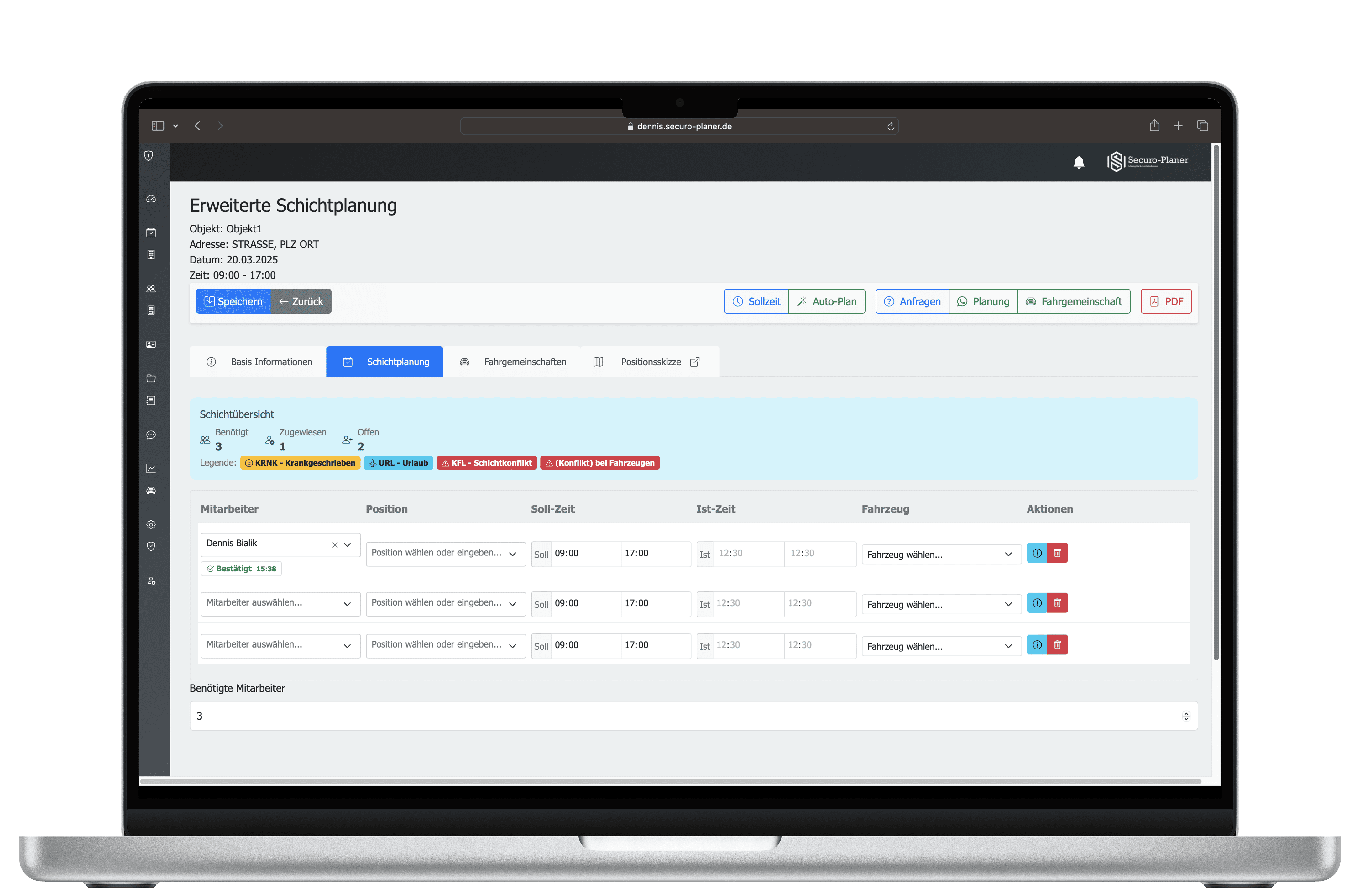The width and height of the screenshot is (1360, 896).
Task: Click first row Soll start time field
Action: 585,553
